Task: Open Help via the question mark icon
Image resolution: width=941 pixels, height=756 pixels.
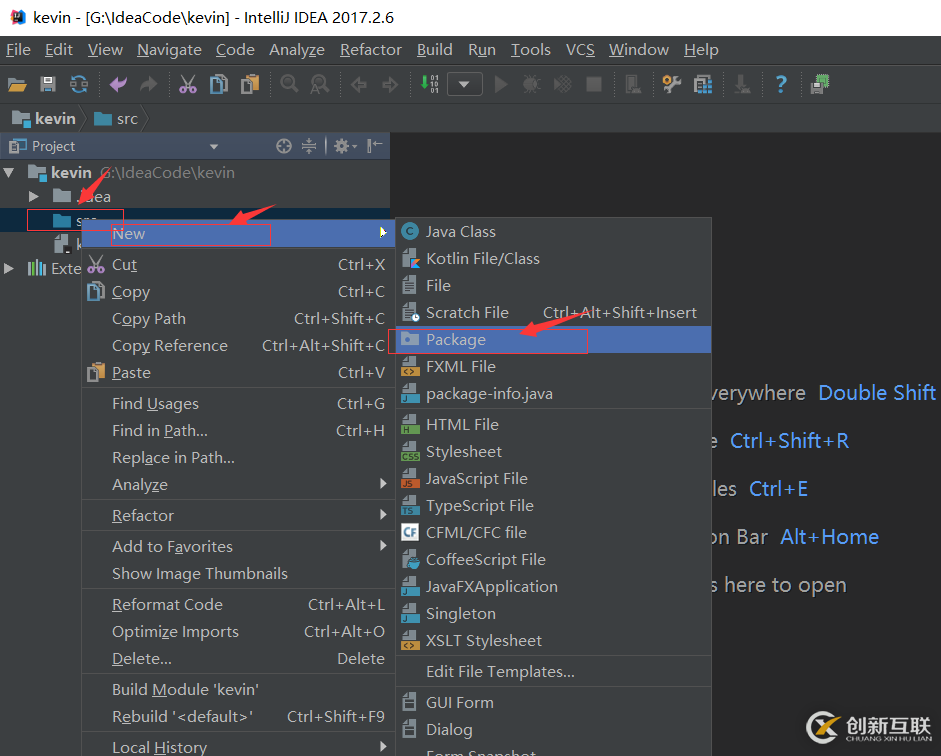Action: point(780,84)
